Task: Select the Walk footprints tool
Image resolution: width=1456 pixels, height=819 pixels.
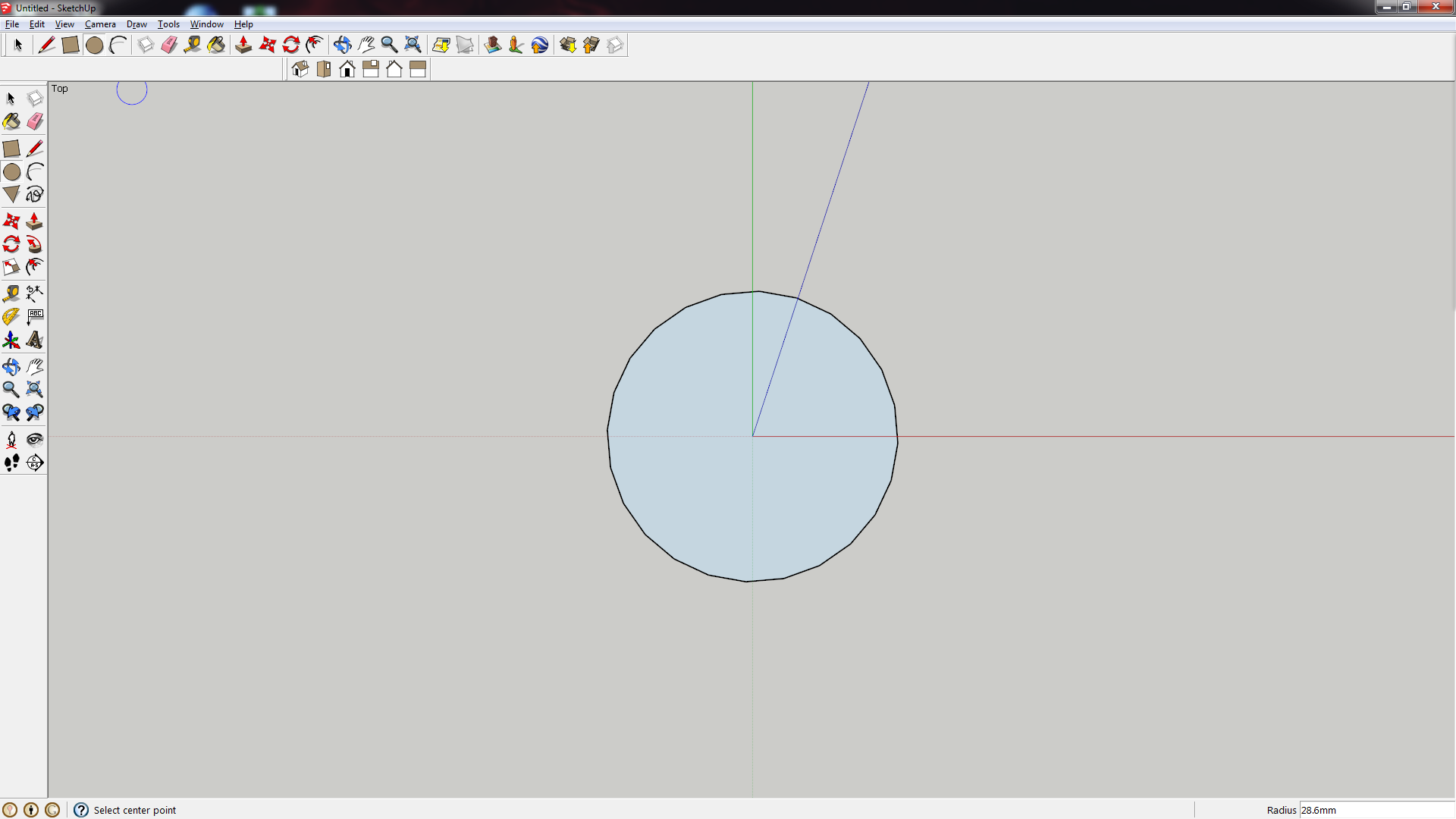Action: [11, 463]
